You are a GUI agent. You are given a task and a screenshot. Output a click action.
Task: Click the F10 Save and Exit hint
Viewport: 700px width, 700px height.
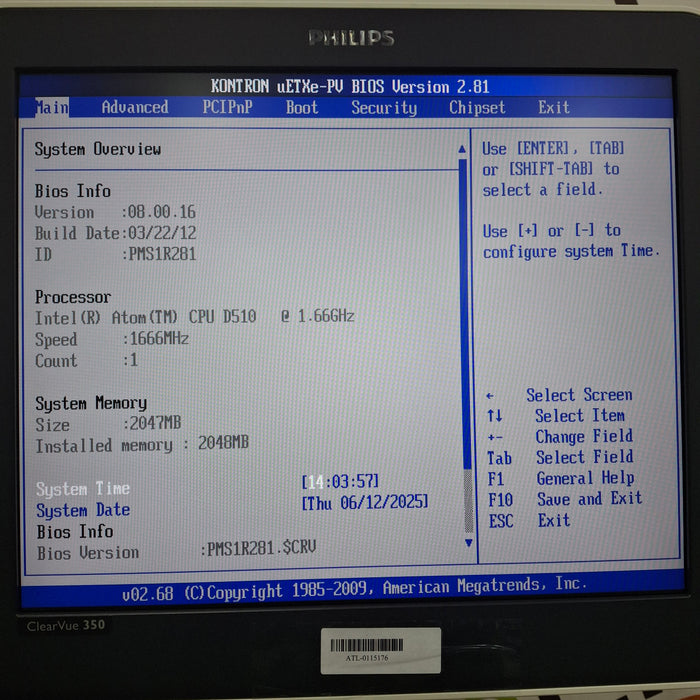click(565, 499)
